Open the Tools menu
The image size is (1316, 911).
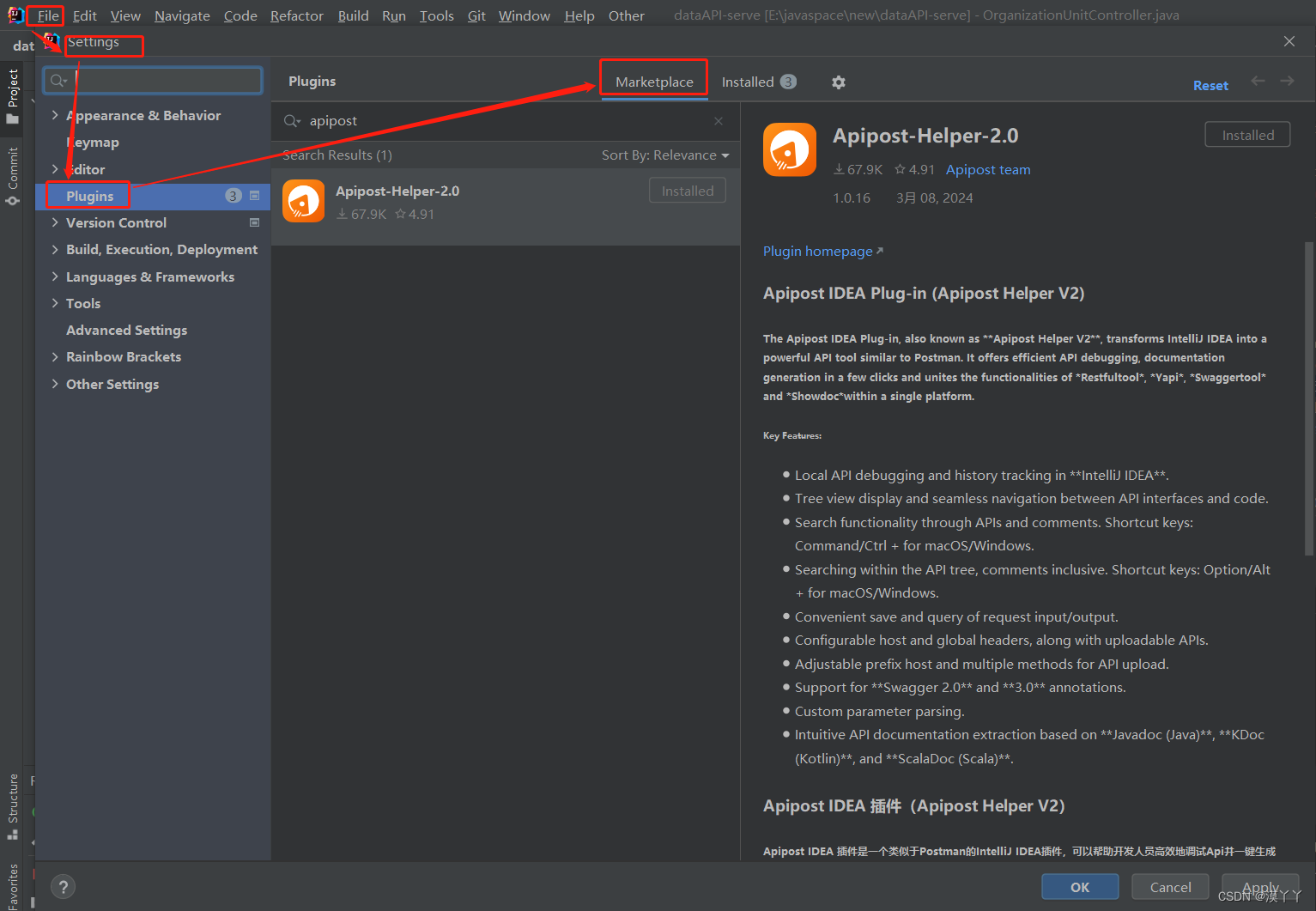(436, 15)
